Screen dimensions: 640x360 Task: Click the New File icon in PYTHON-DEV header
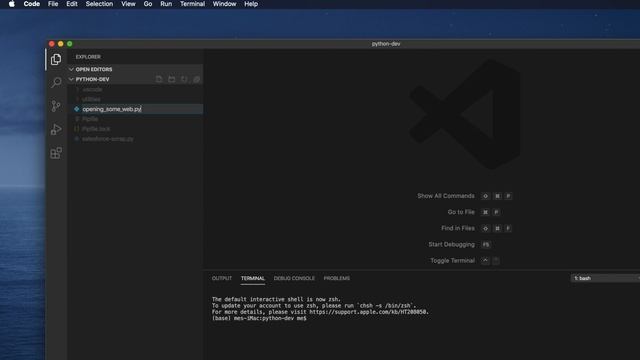tap(159, 79)
